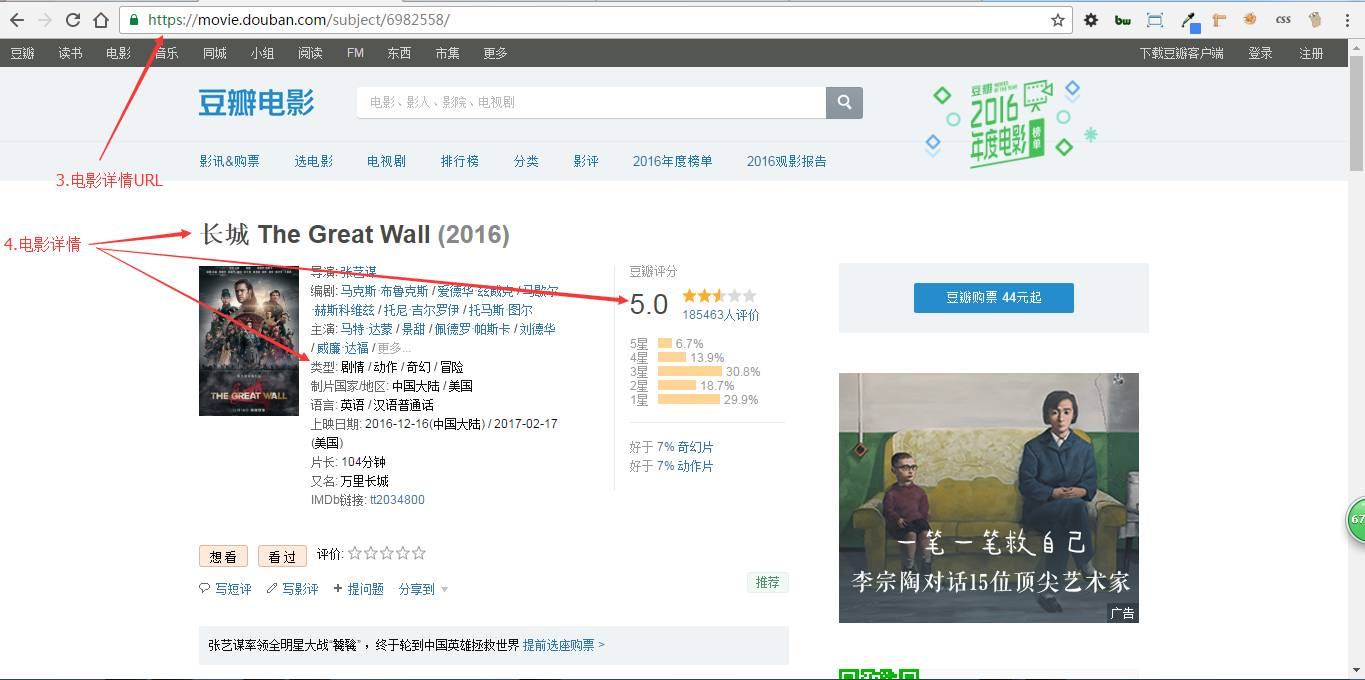Reload the page with the refresh icon

[x=73, y=20]
